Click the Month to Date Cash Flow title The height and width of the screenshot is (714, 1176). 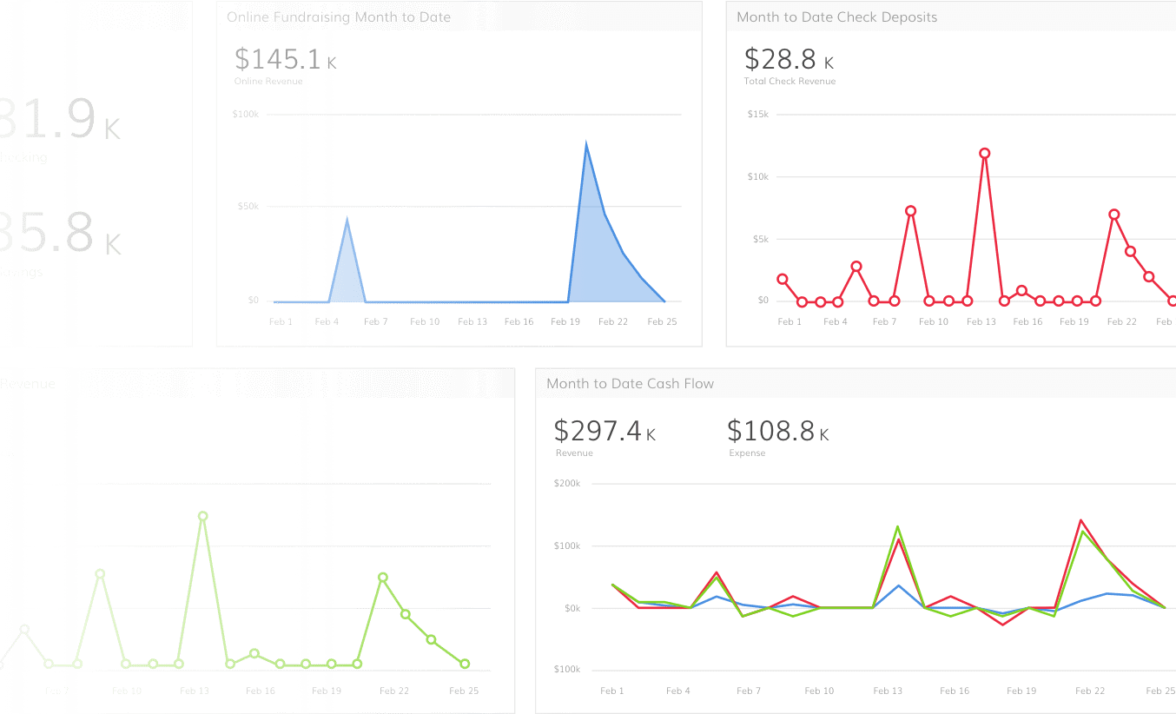(x=630, y=383)
